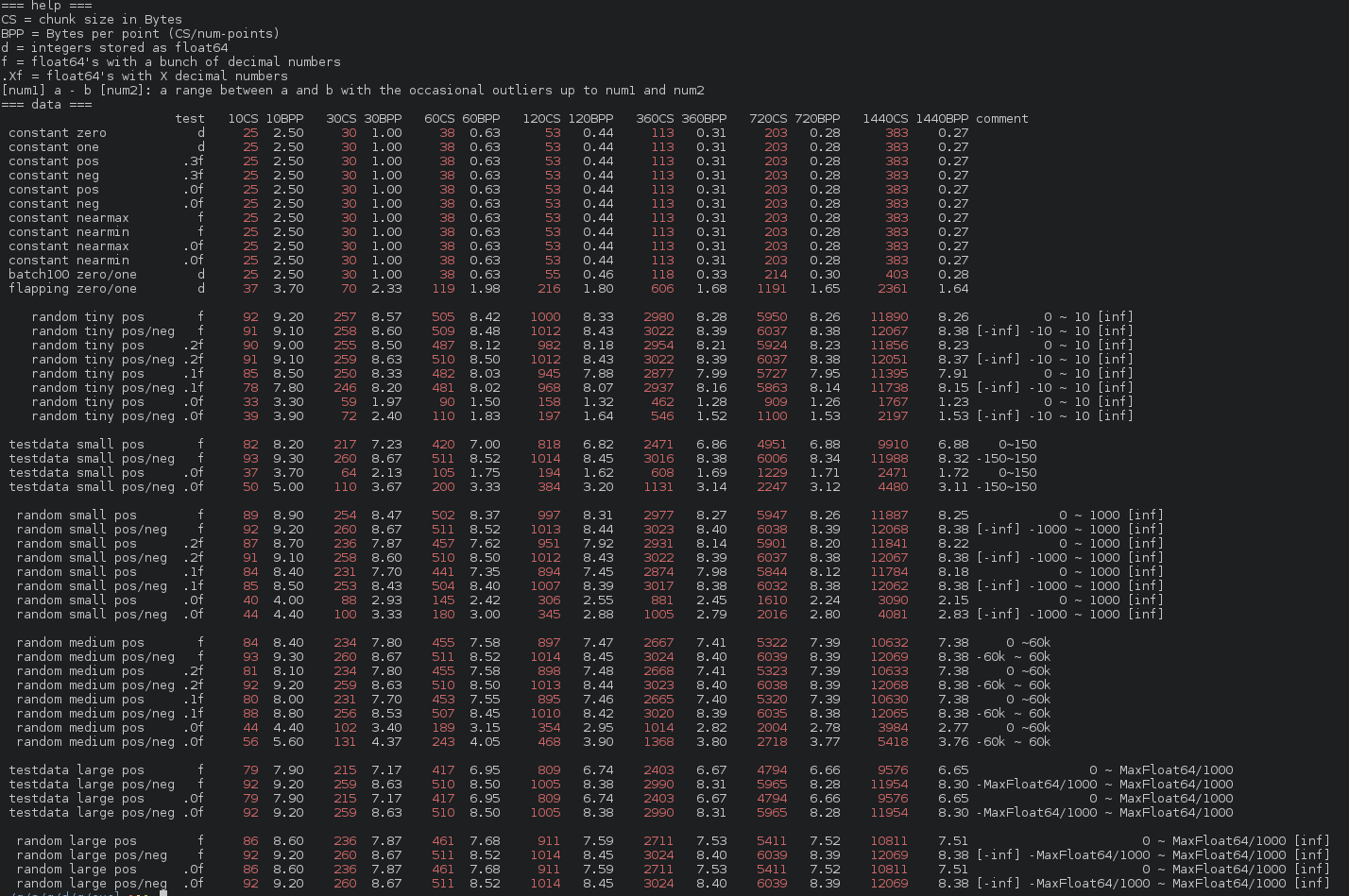This screenshot has width=1349, height=896.
Task: Click the 'flapping zero/one' row label
Action: (72, 288)
